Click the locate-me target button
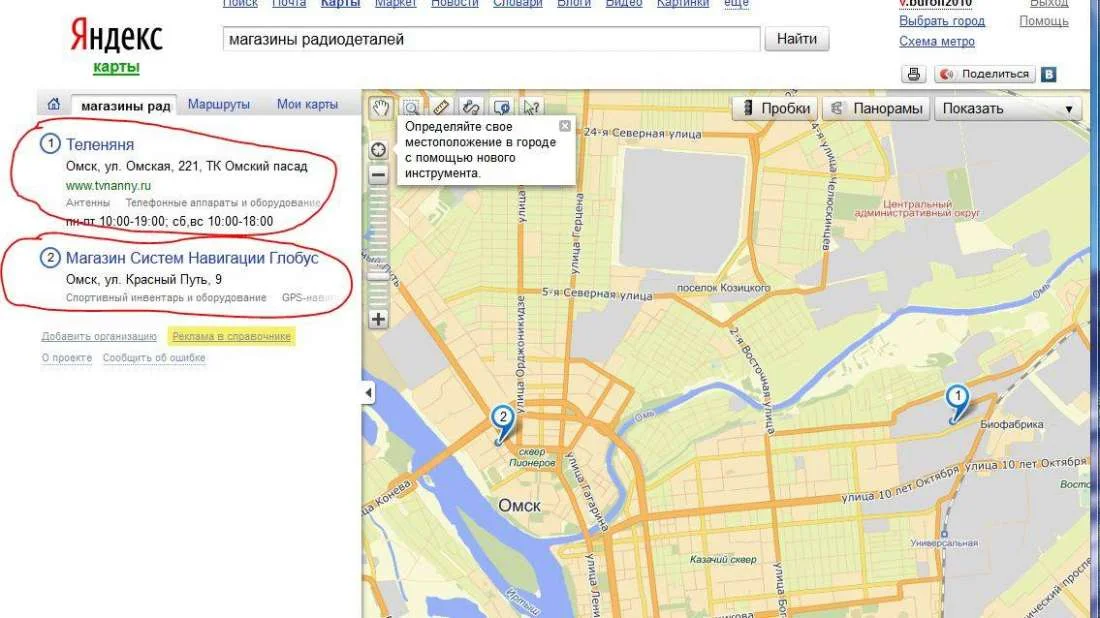 tap(378, 150)
